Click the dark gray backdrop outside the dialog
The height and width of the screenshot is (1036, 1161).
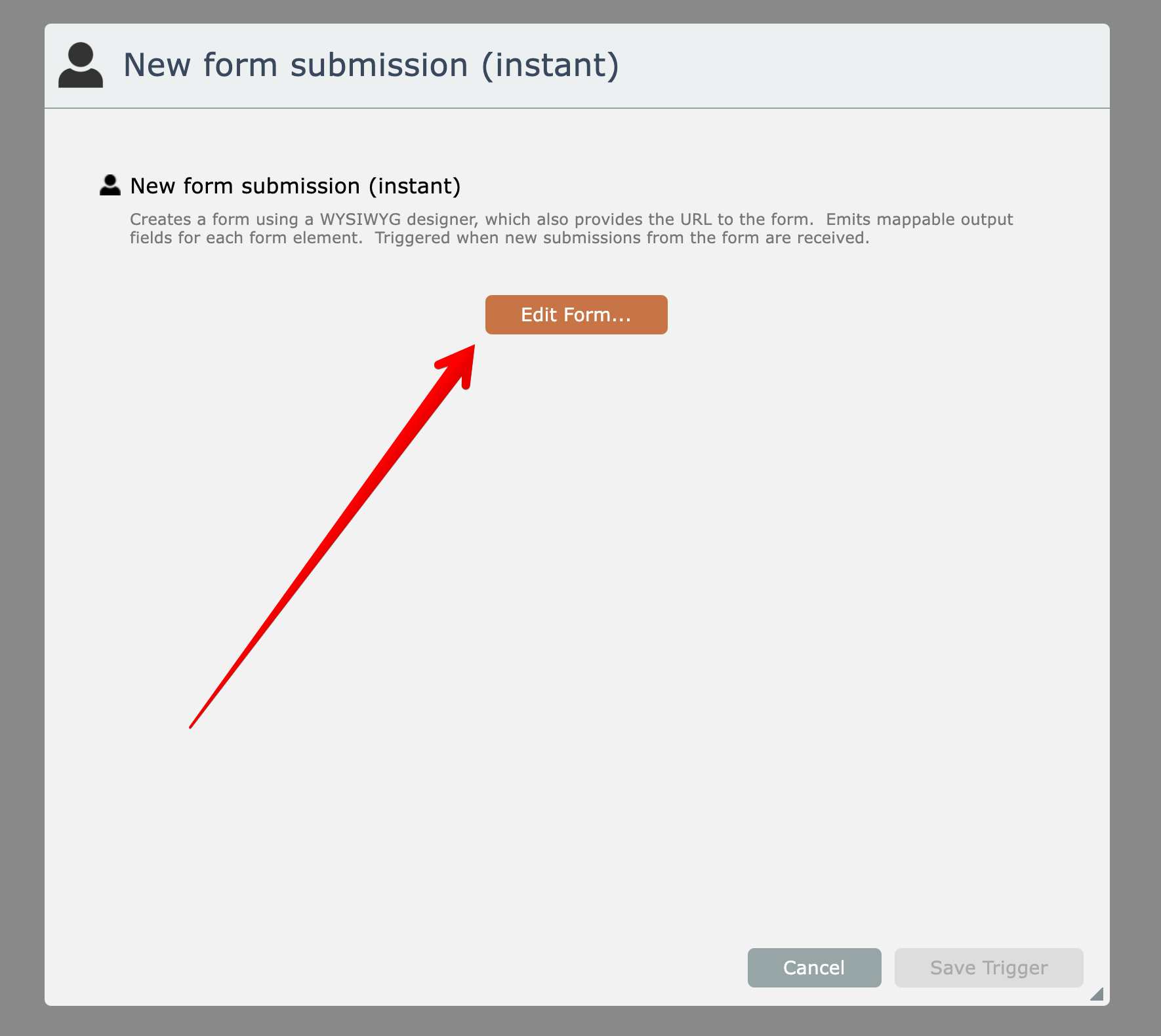[x=20, y=525]
